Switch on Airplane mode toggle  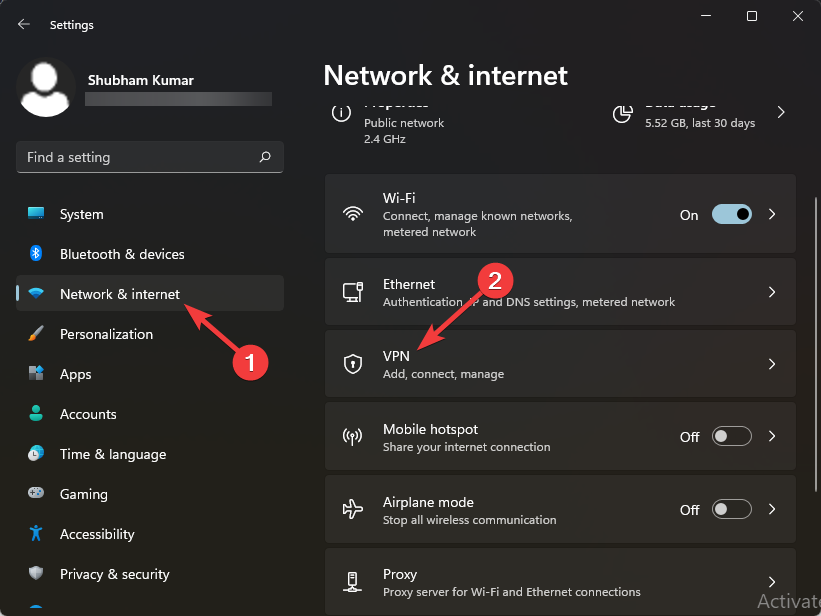tap(731, 509)
